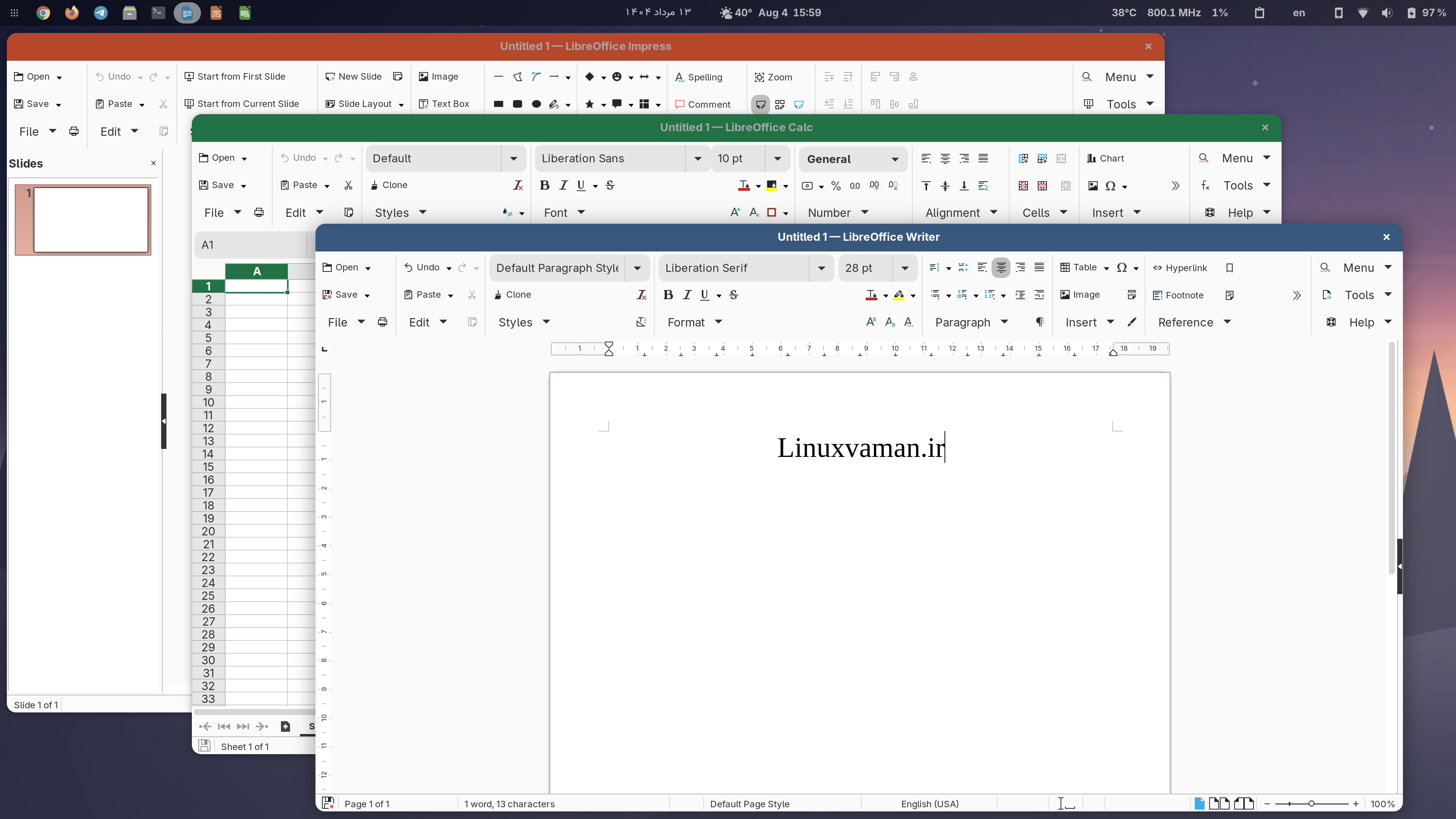Click Print icon next to Writer File
Screen dimensions: 1456x819
click(383, 322)
